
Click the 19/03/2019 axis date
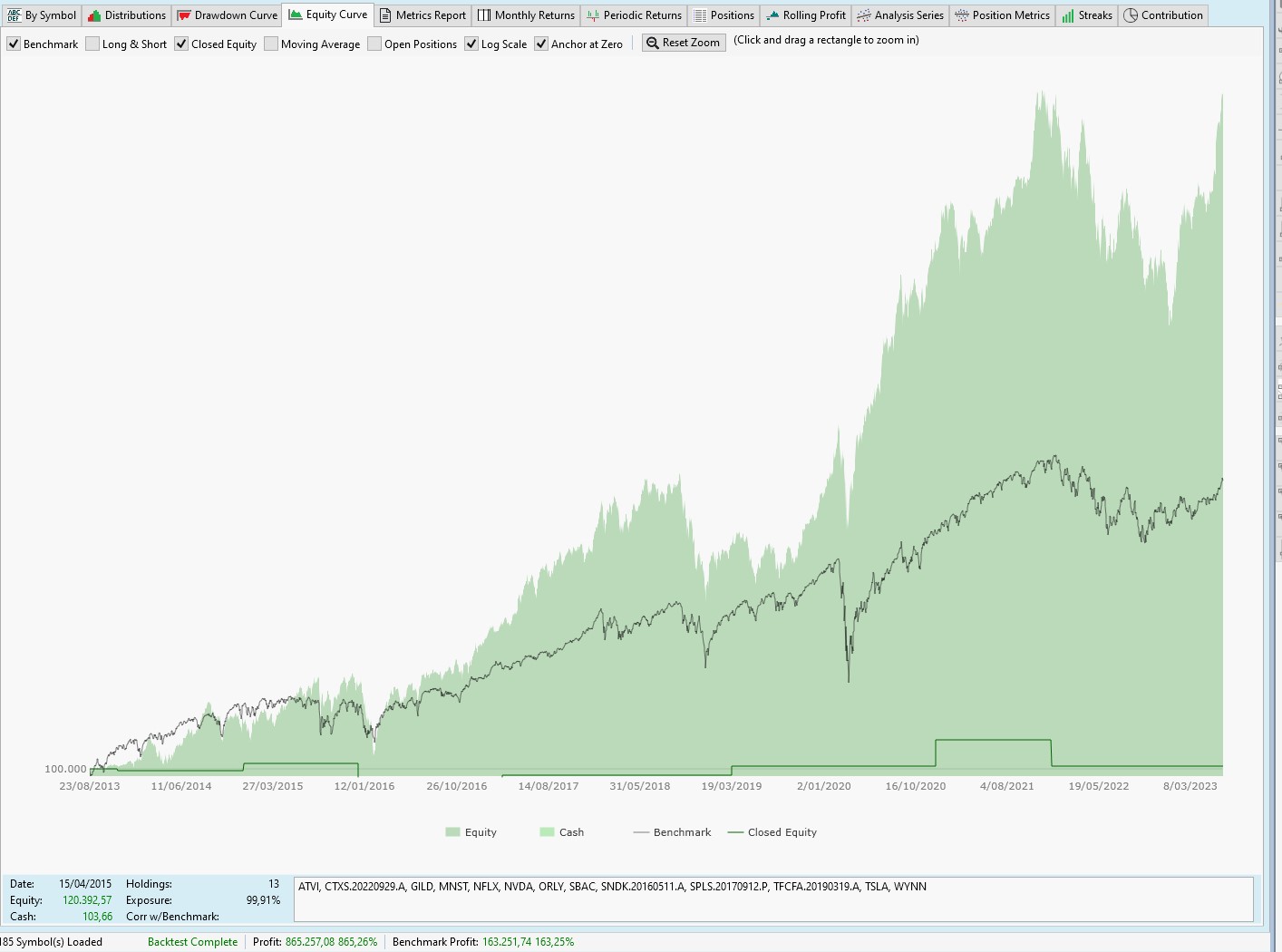tap(732, 786)
